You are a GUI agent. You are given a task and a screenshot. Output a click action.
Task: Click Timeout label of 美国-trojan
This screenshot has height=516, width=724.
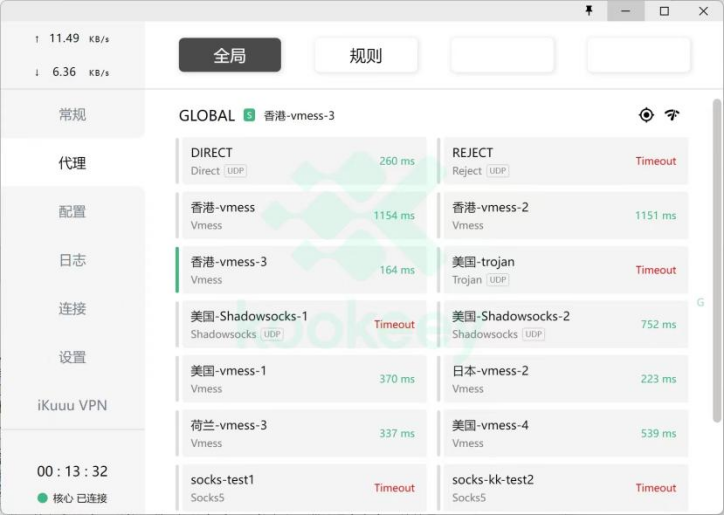point(656,270)
